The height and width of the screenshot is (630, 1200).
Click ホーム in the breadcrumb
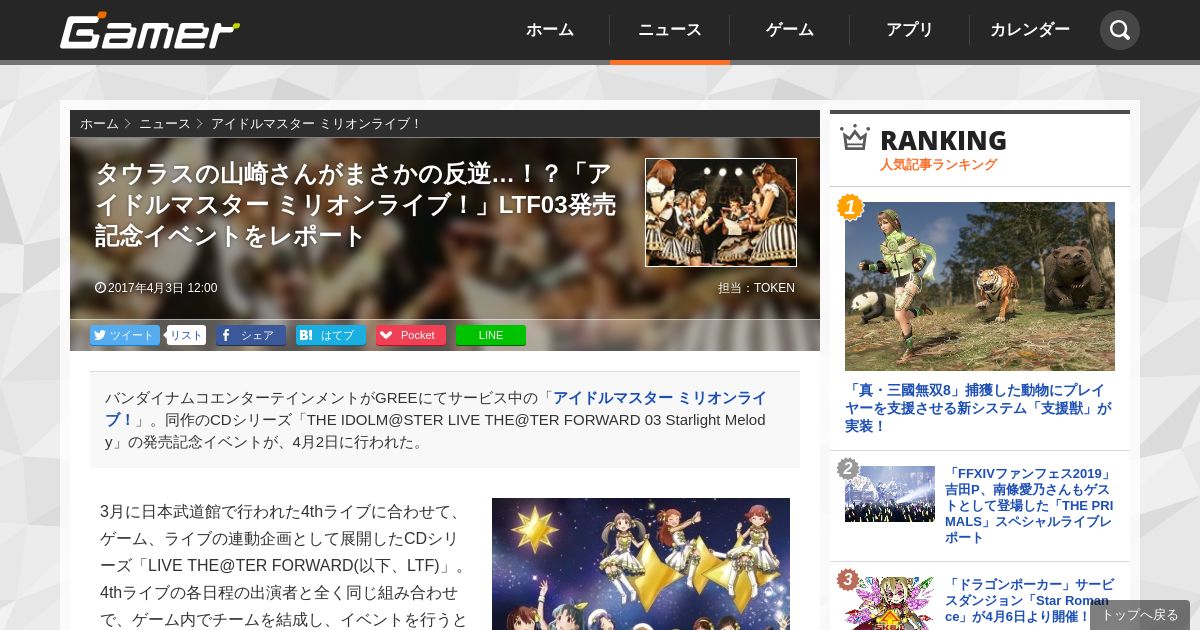pyautogui.click(x=99, y=124)
